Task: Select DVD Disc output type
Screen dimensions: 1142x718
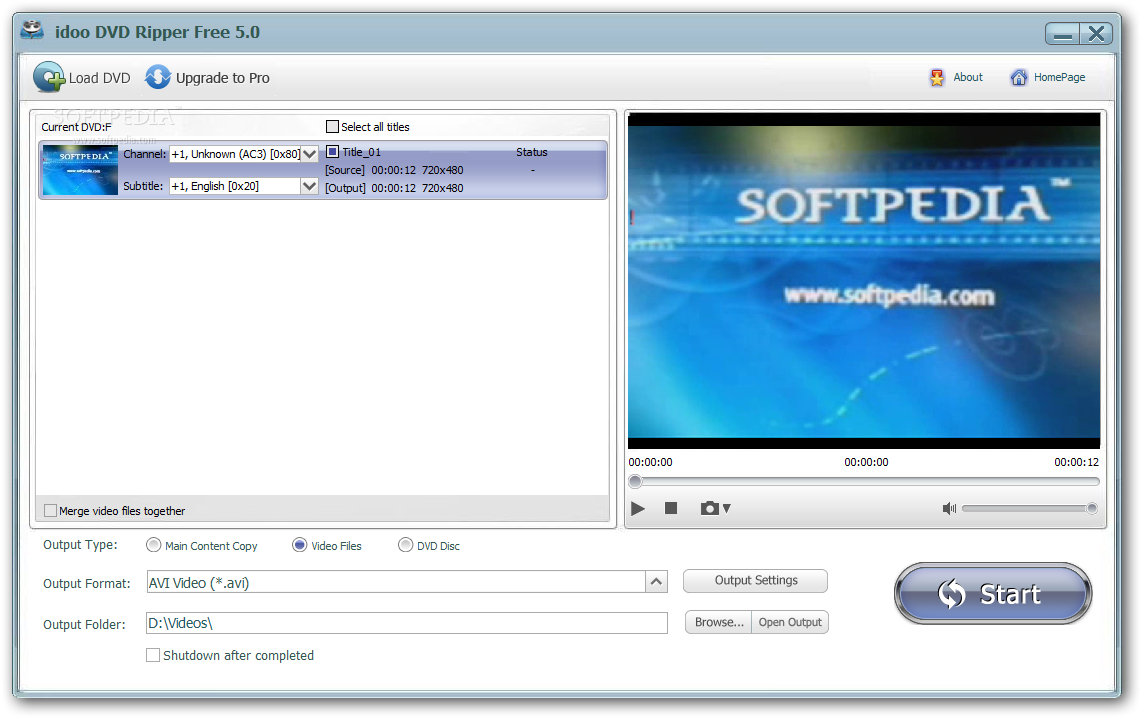Action: [405, 545]
